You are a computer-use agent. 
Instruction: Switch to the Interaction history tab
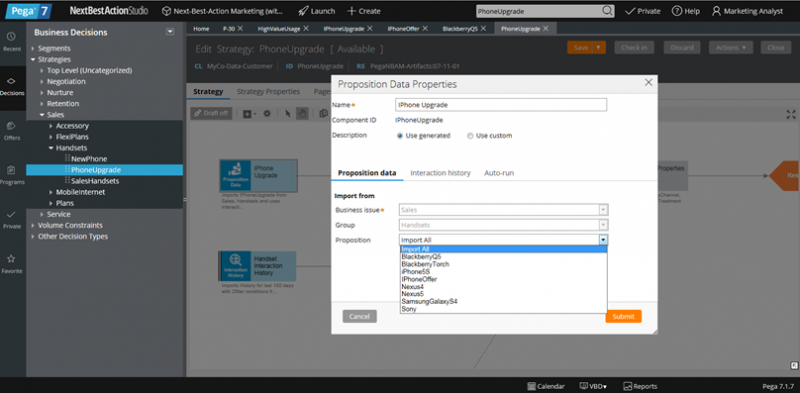(440, 173)
